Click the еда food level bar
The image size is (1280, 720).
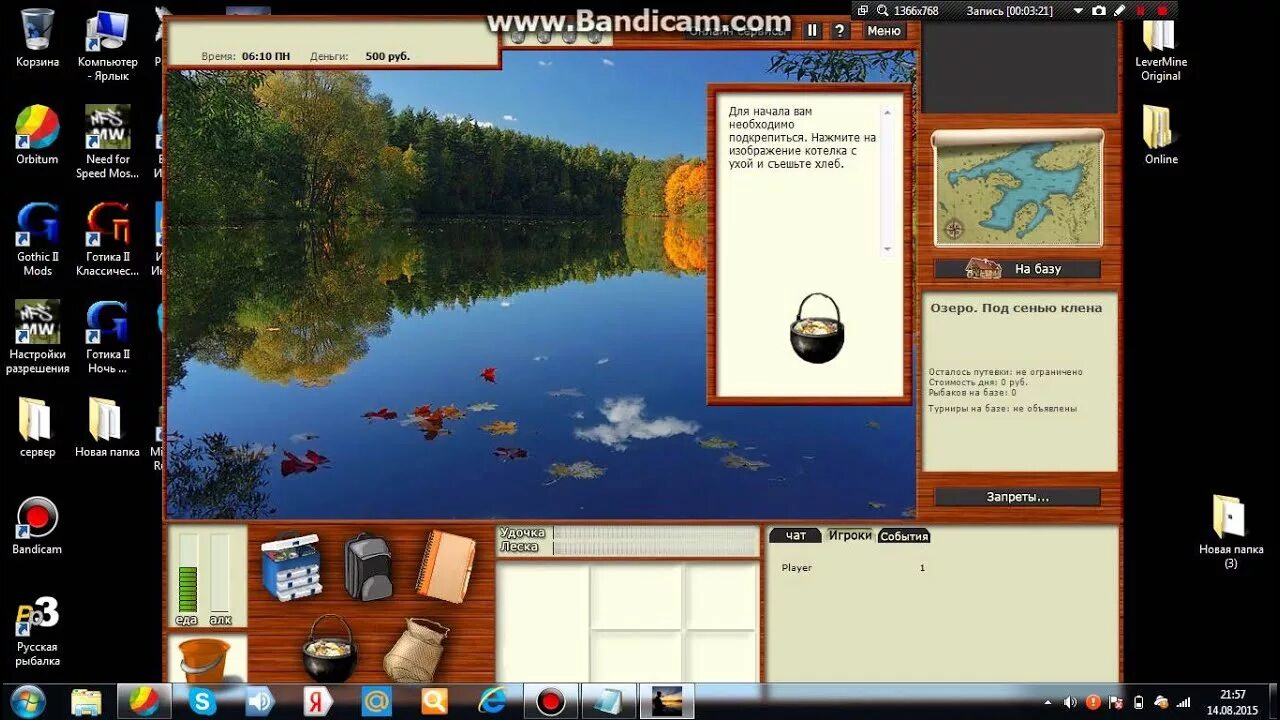[x=188, y=573]
